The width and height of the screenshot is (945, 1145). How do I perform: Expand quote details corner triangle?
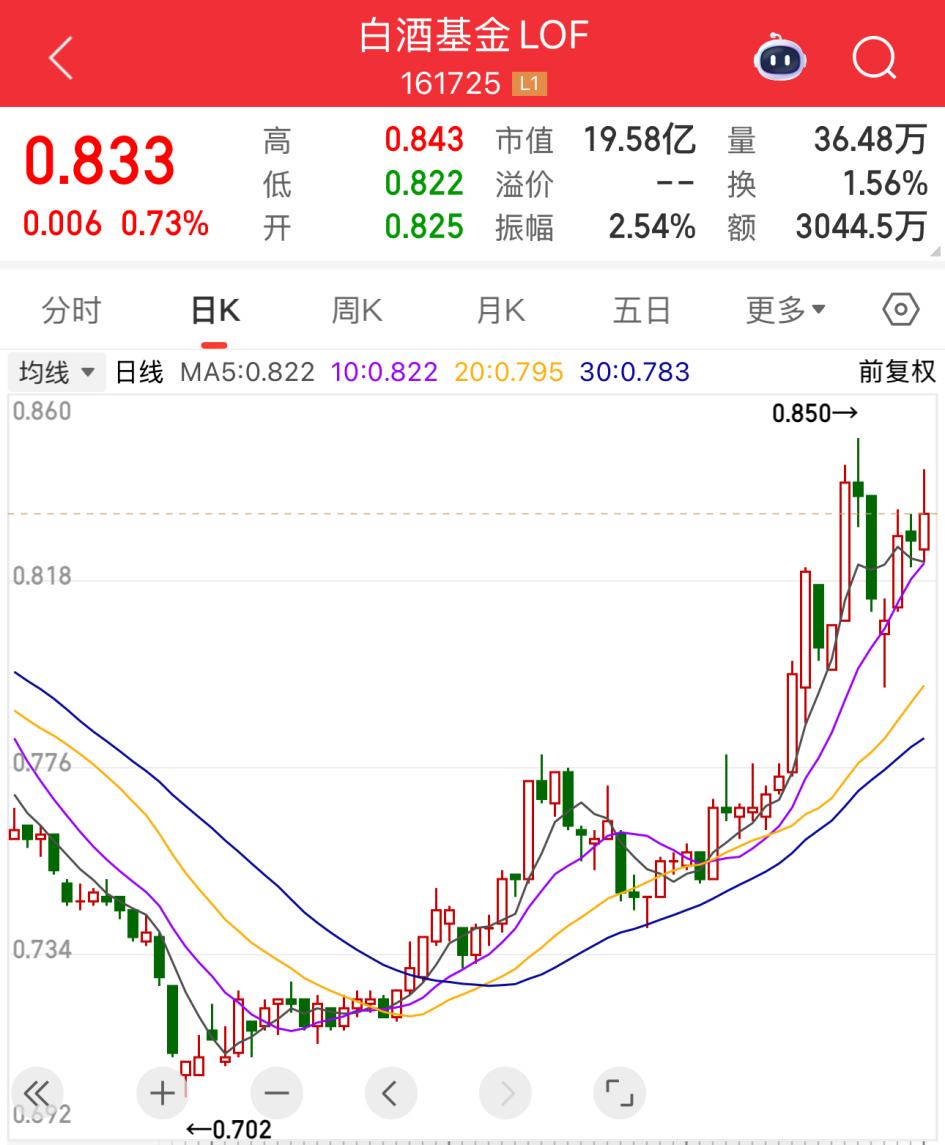[935, 251]
